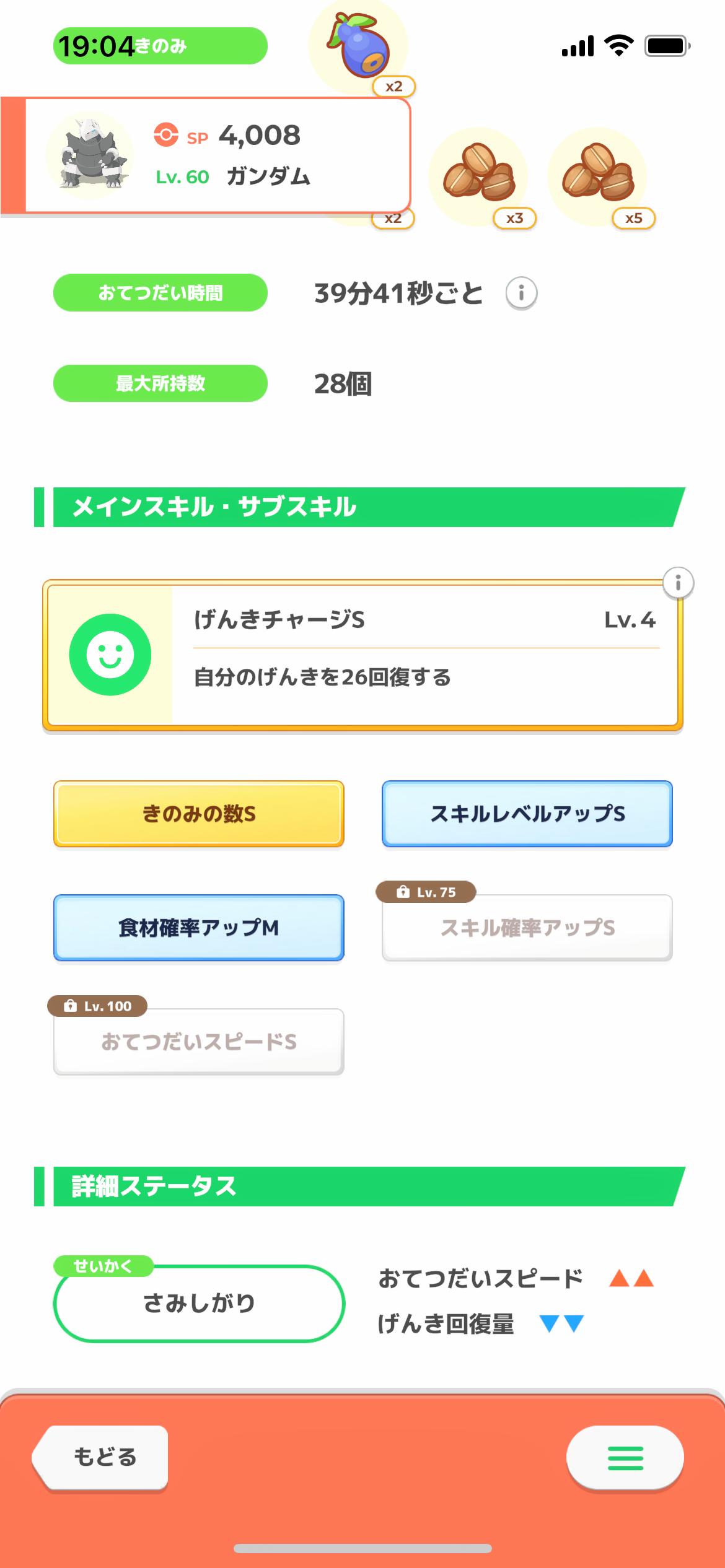
Task: Tap the Lv. 100 lock badge
Action: pos(98,1006)
